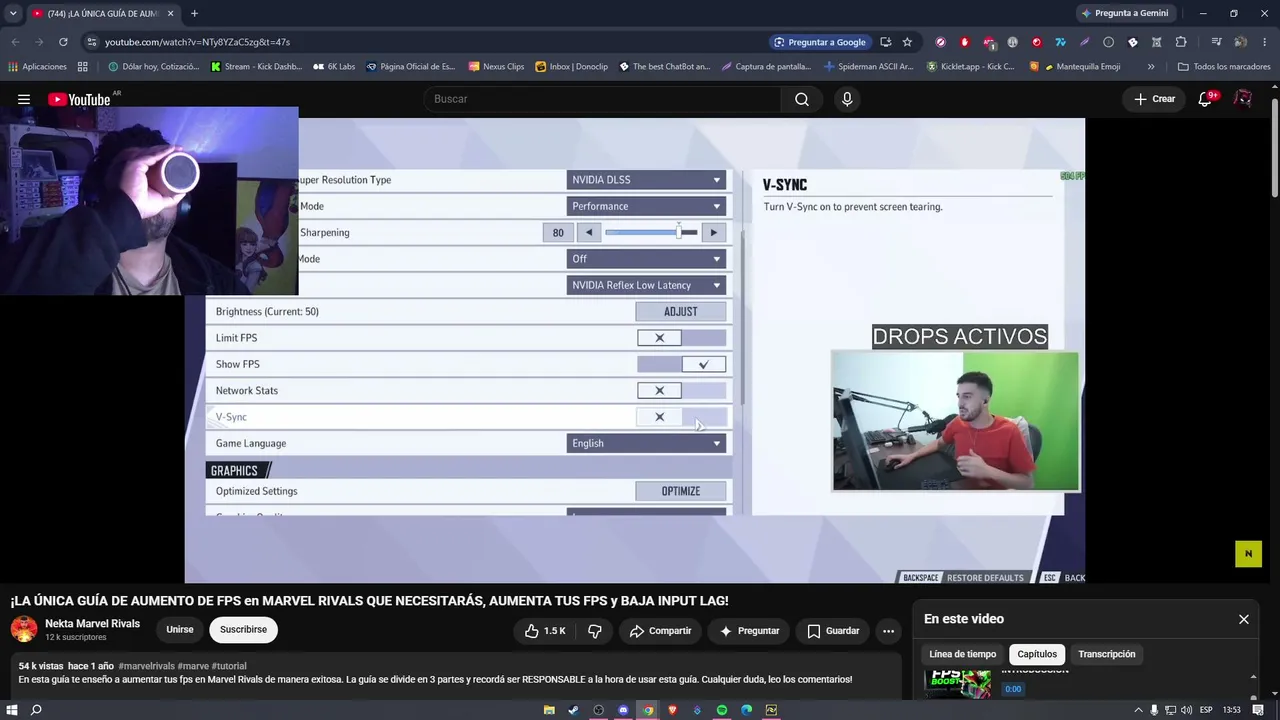This screenshot has height=720, width=1280.
Task: Open Chrome three-dot menu
Action: tap(1264, 42)
